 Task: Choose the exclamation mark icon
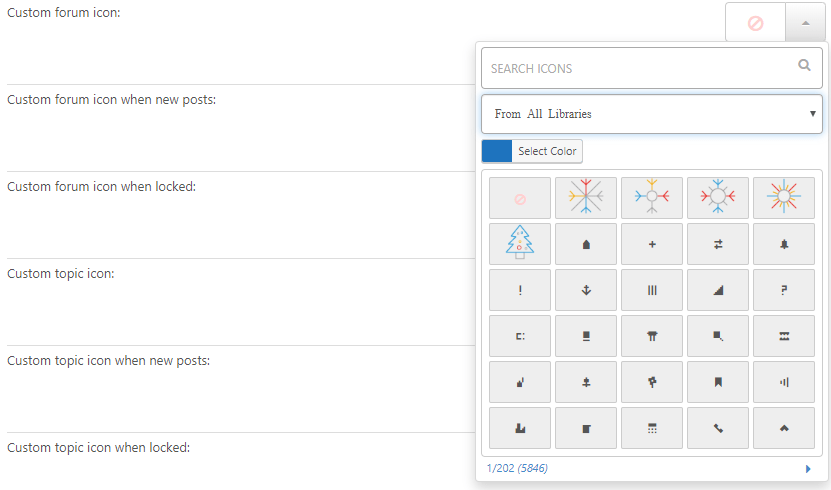pyautogui.click(x=520, y=290)
